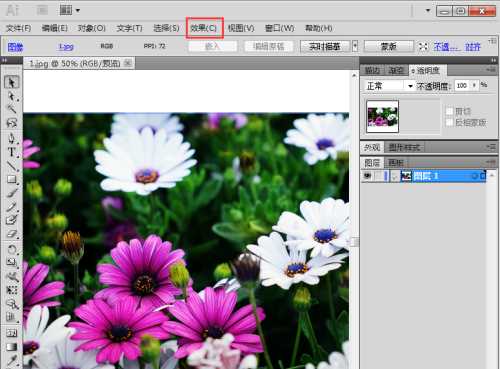Image resolution: width=500 pixels, height=369 pixels.
Task: Select the Line Segment tool
Action: (12, 166)
